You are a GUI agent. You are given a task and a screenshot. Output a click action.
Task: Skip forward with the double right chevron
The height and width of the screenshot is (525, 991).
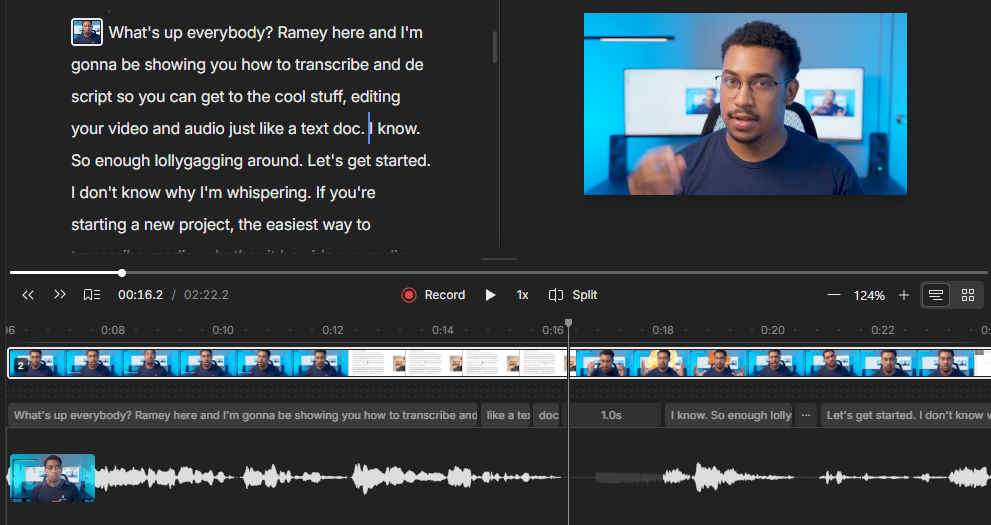60,295
